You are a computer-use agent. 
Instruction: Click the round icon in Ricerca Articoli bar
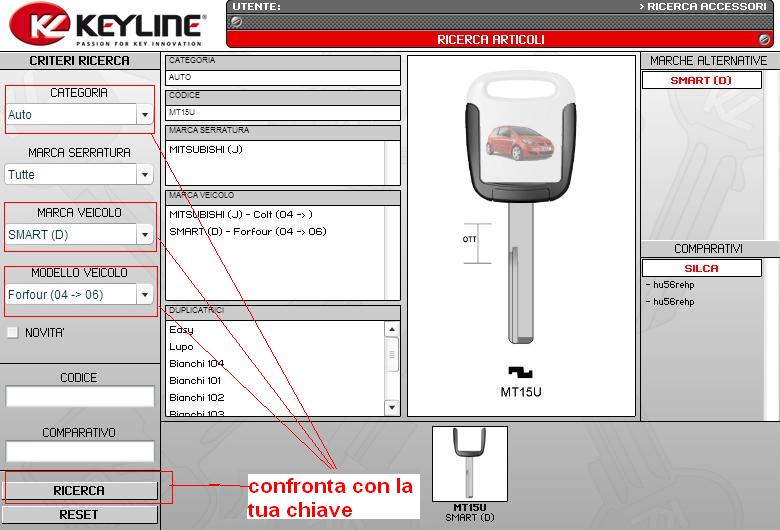764,39
